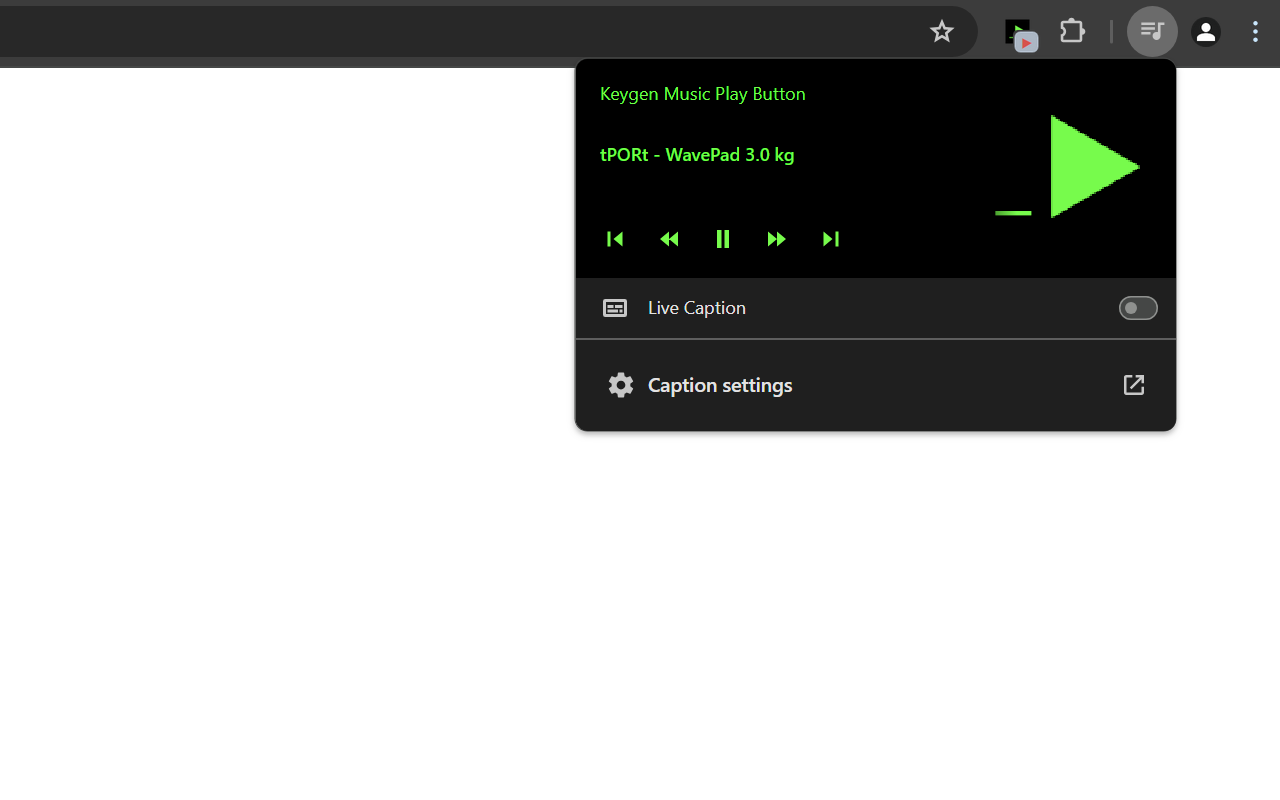Open the Chrome extensions puzzle icon

1071,31
